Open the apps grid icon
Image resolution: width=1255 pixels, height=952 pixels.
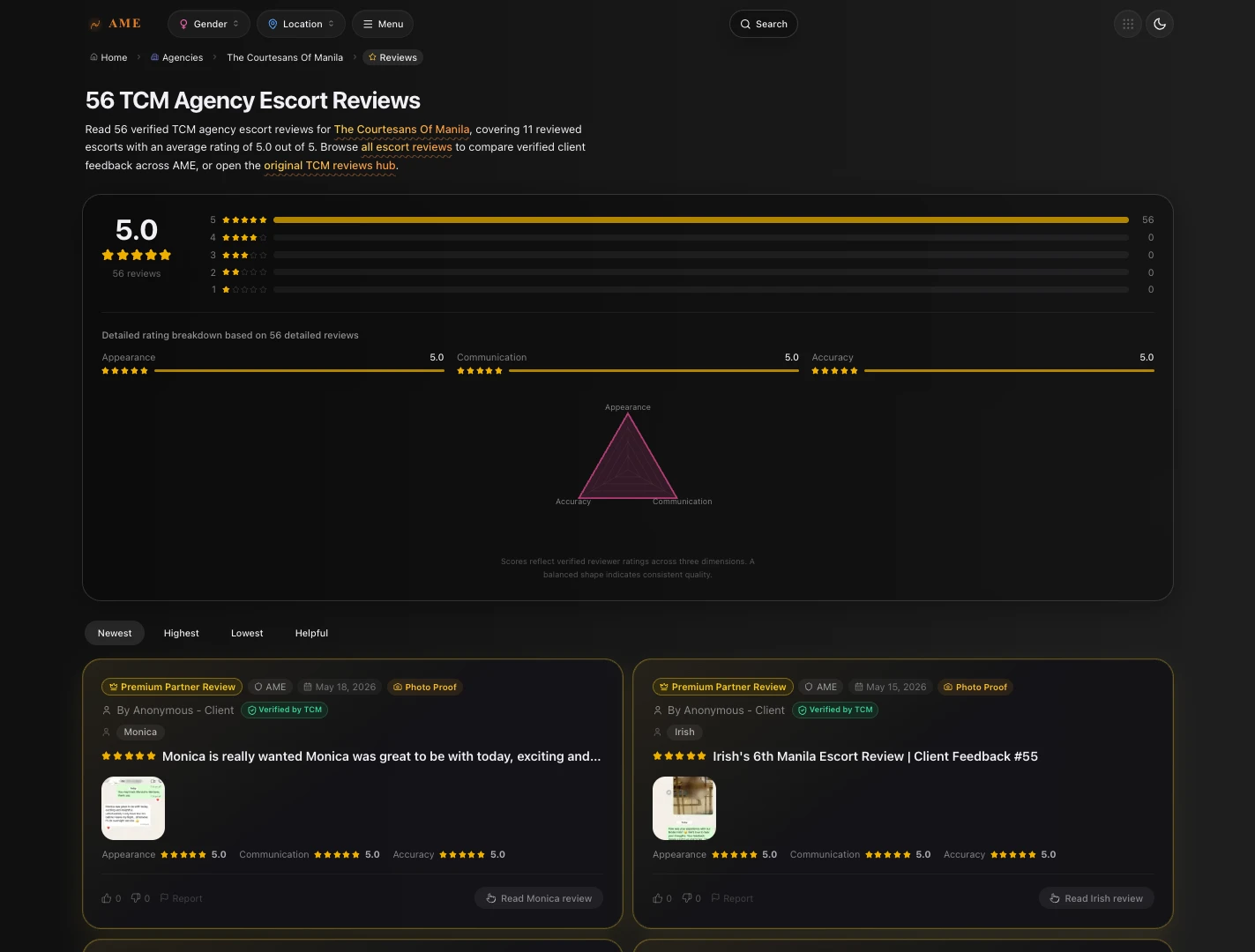1128,24
